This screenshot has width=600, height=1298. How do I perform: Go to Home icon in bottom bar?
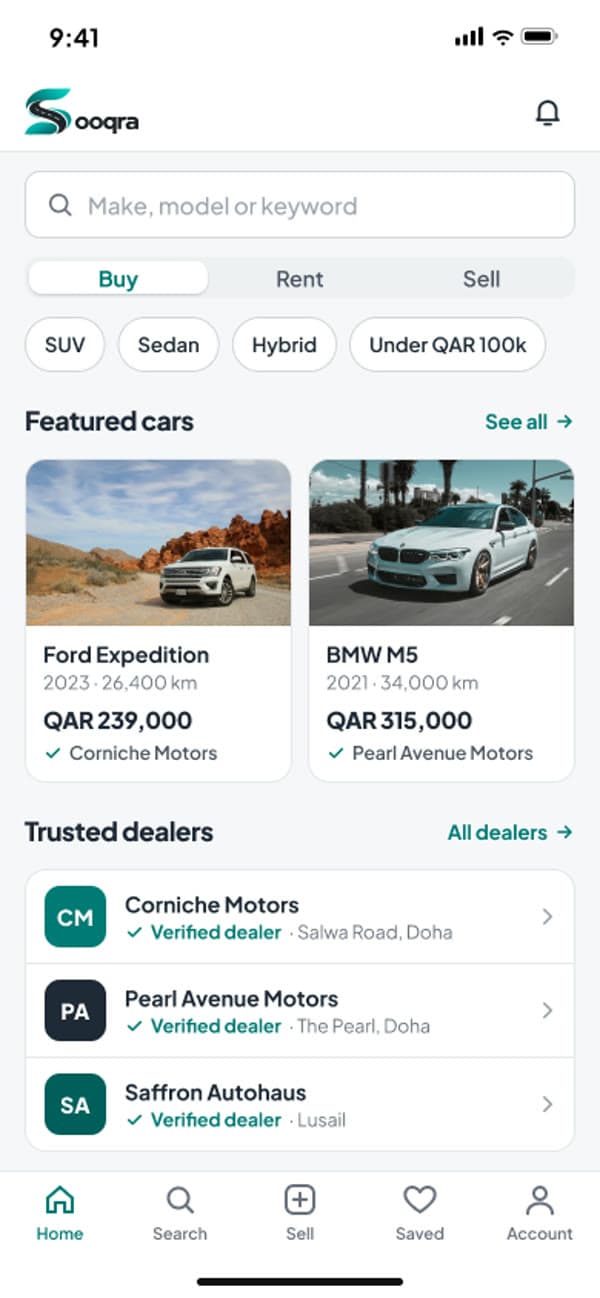[60, 1199]
